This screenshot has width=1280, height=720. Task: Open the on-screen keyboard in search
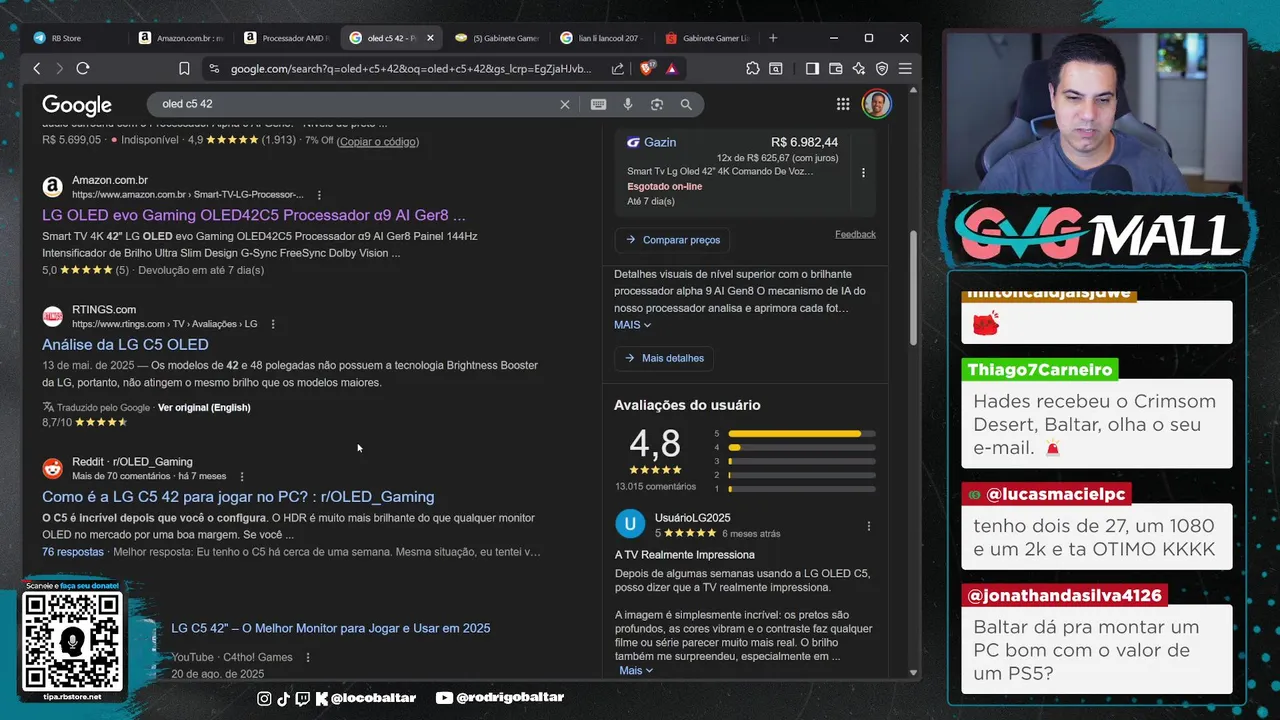(x=598, y=104)
